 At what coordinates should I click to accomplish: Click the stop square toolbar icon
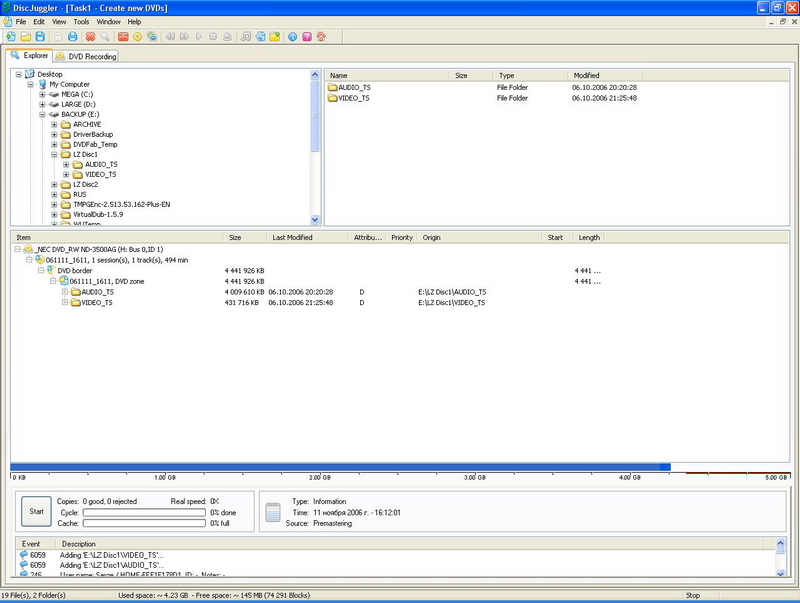pos(213,37)
